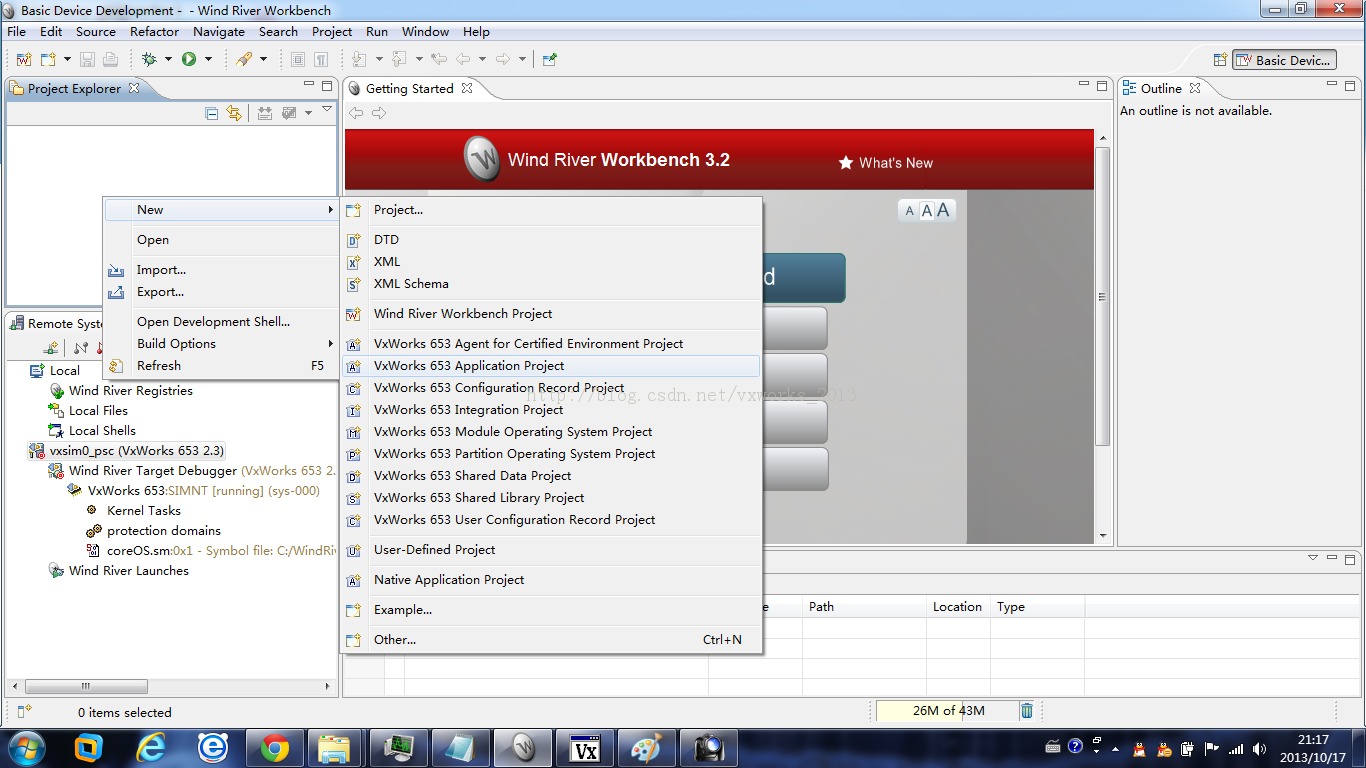Open Google Chrome from the taskbar
The image size is (1366, 768).
click(274, 748)
